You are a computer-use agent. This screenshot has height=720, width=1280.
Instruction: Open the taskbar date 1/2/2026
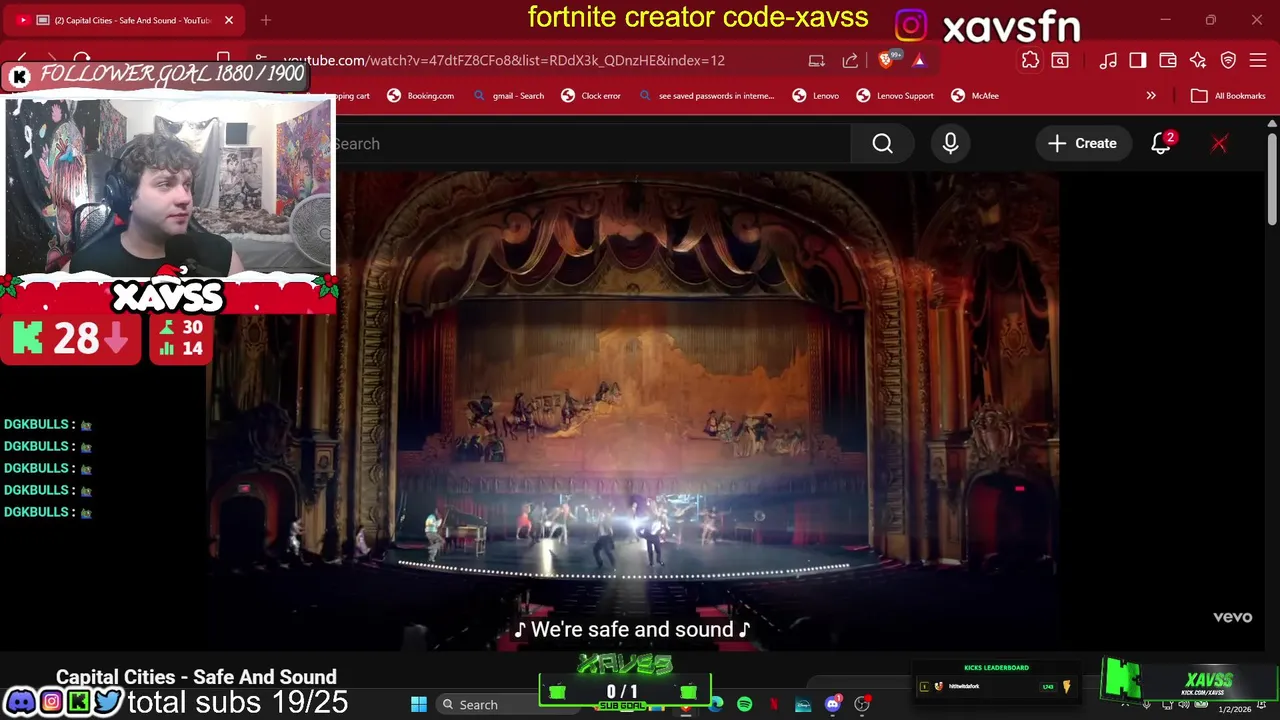pos(1234,709)
